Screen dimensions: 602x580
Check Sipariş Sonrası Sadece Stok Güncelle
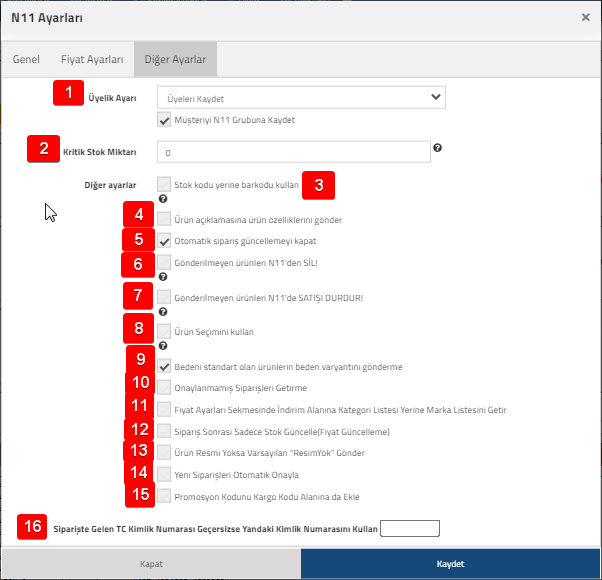click(x=164, y=431)
